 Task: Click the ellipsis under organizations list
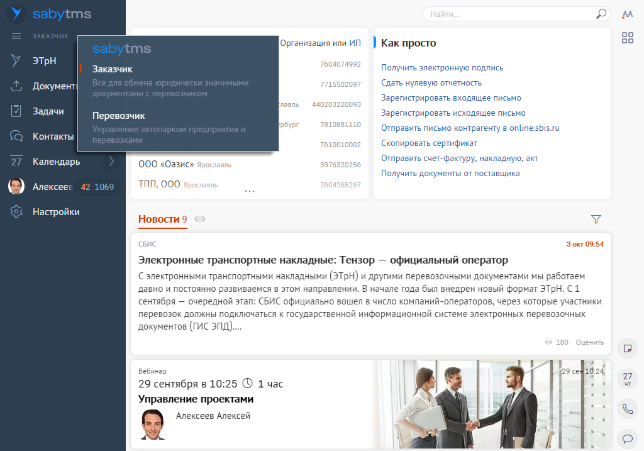(249, 191)
